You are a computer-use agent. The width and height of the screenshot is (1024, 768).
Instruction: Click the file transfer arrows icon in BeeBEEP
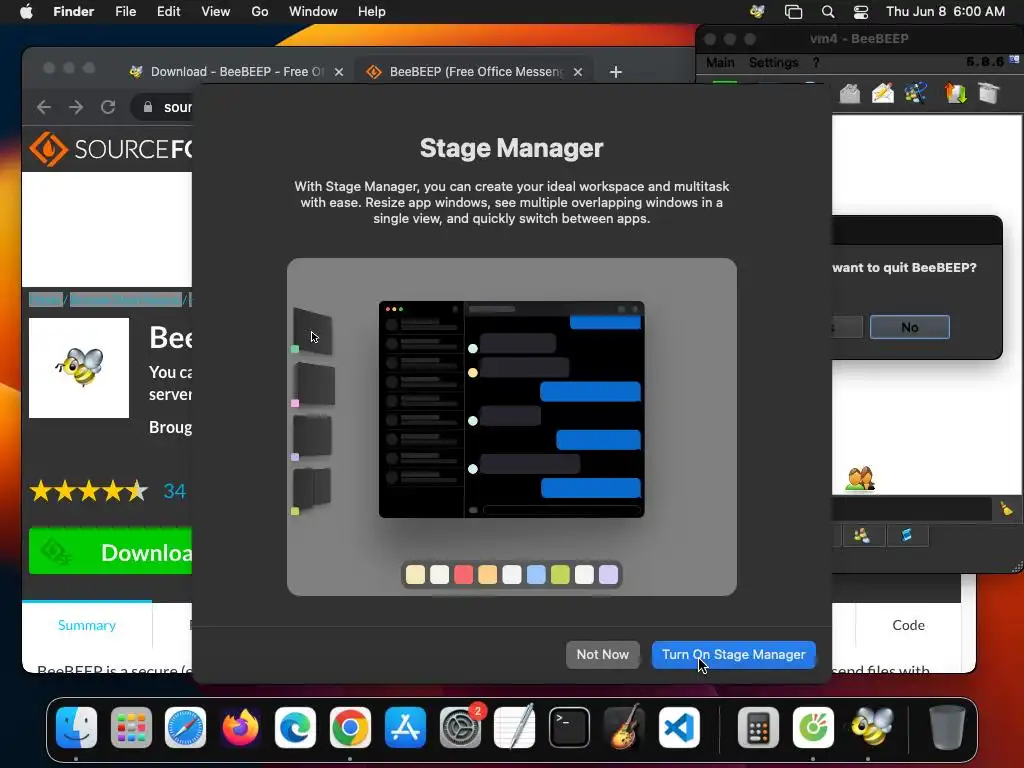click(955, 93)
